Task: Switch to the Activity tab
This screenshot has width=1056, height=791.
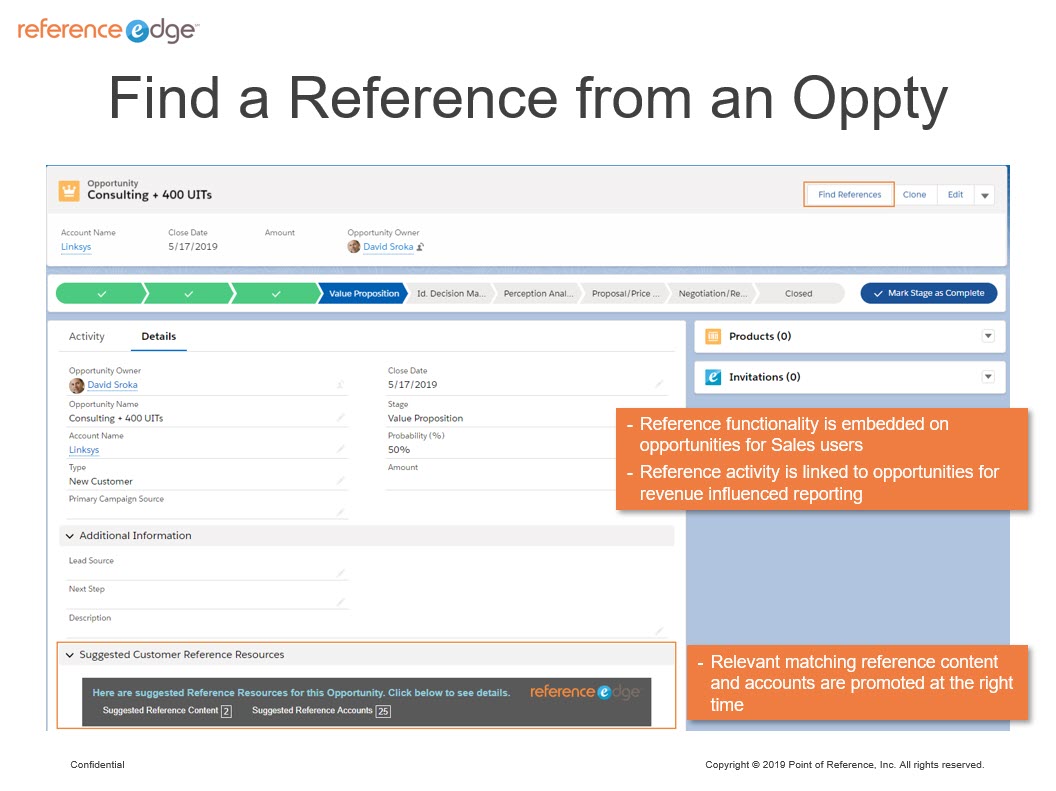Action: click(86, 336)
